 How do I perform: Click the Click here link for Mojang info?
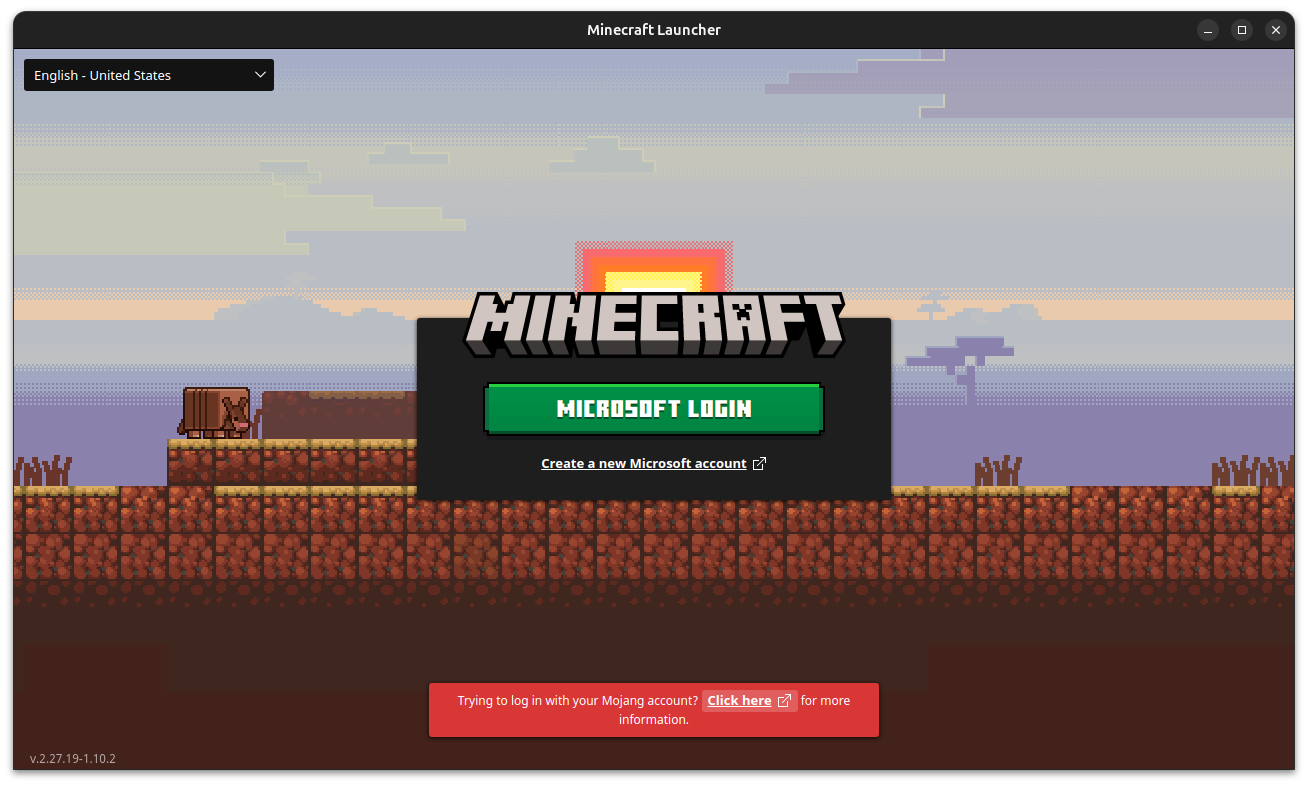(739, 700)
